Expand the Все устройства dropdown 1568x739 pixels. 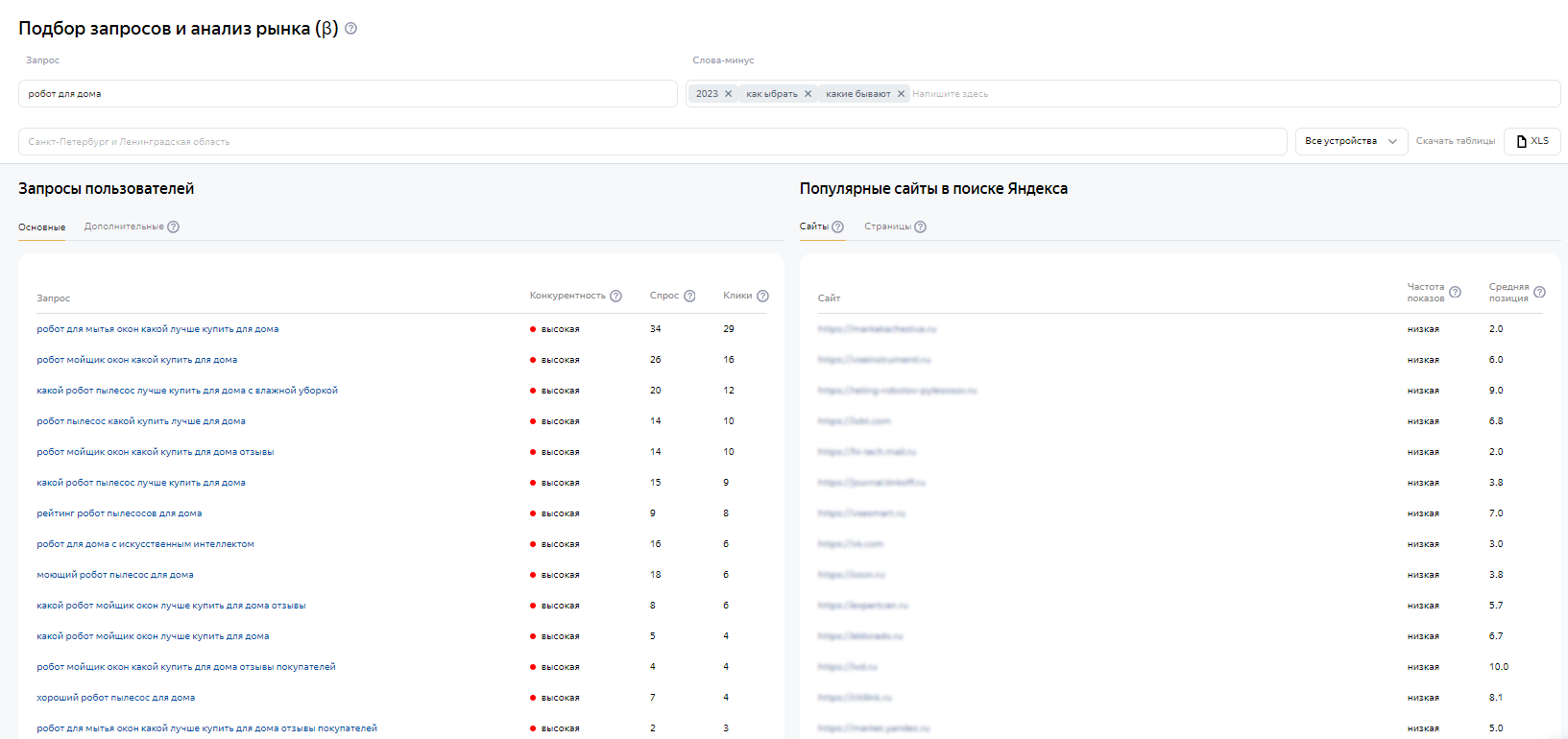[x=1351, y=141]
